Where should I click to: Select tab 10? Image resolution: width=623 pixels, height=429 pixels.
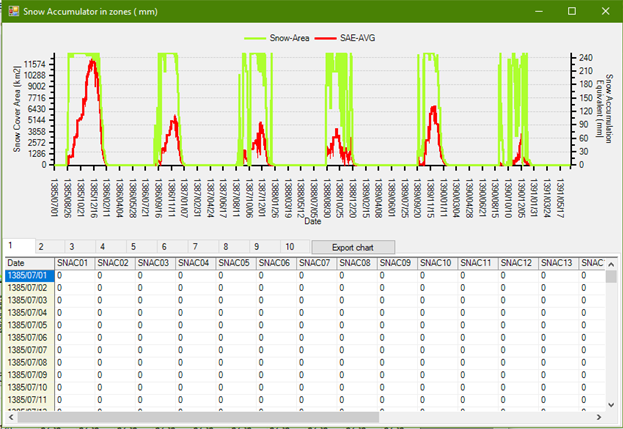click(x=289, y=246)
